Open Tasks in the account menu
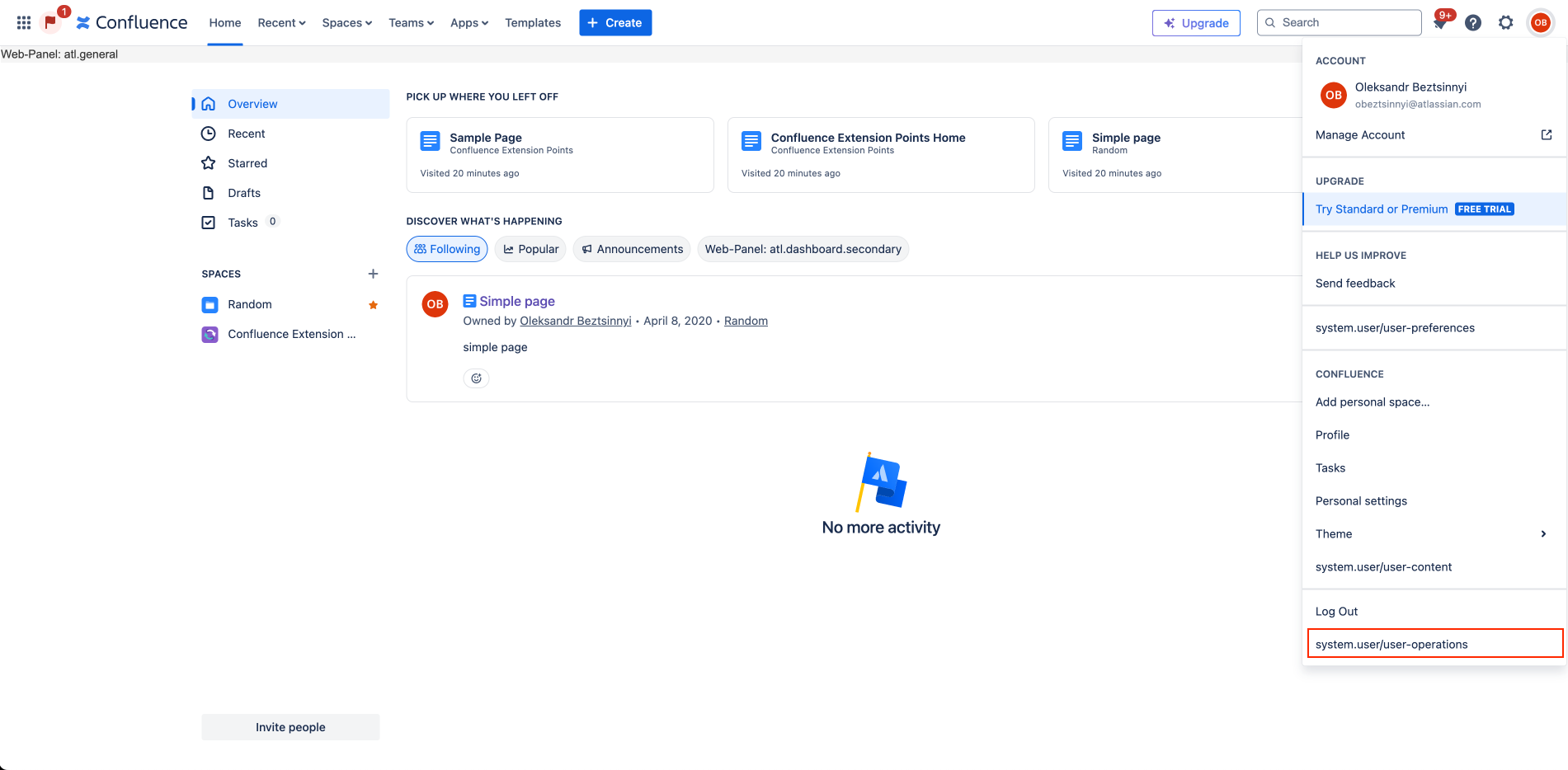This screenshot has height=770, width=1568. tap(1434, 468)
